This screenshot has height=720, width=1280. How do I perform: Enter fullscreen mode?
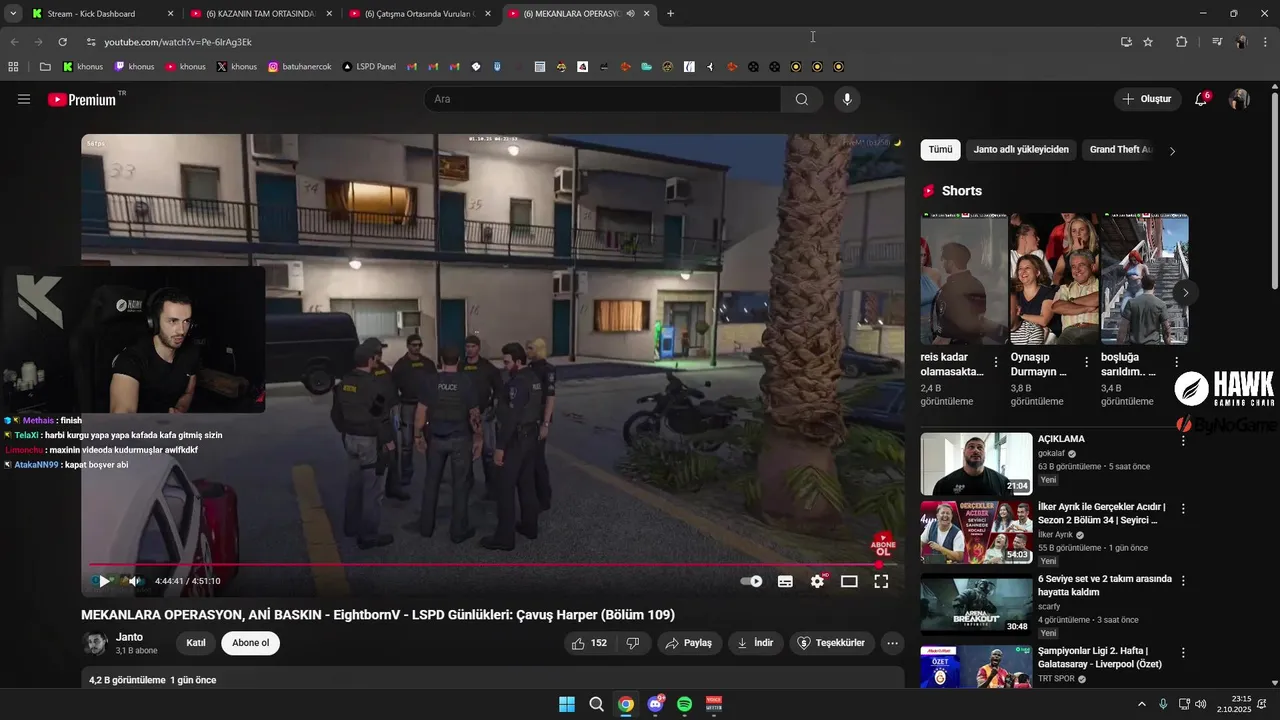[881, 581]
